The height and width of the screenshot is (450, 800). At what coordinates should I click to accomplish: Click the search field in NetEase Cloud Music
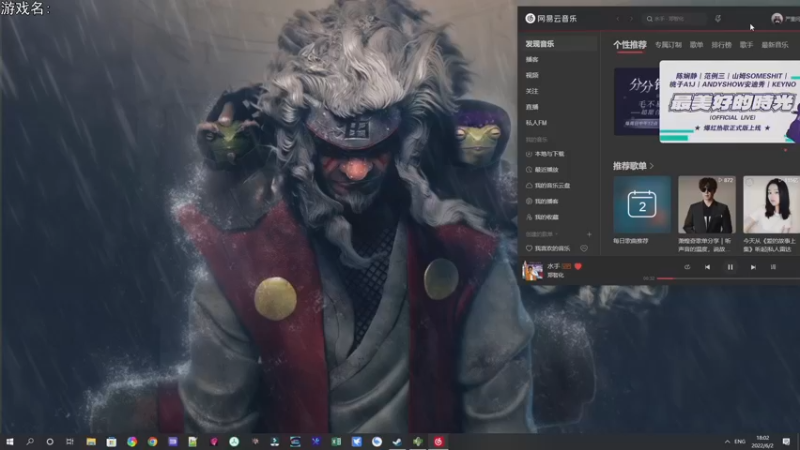click(x=674, y=19)
